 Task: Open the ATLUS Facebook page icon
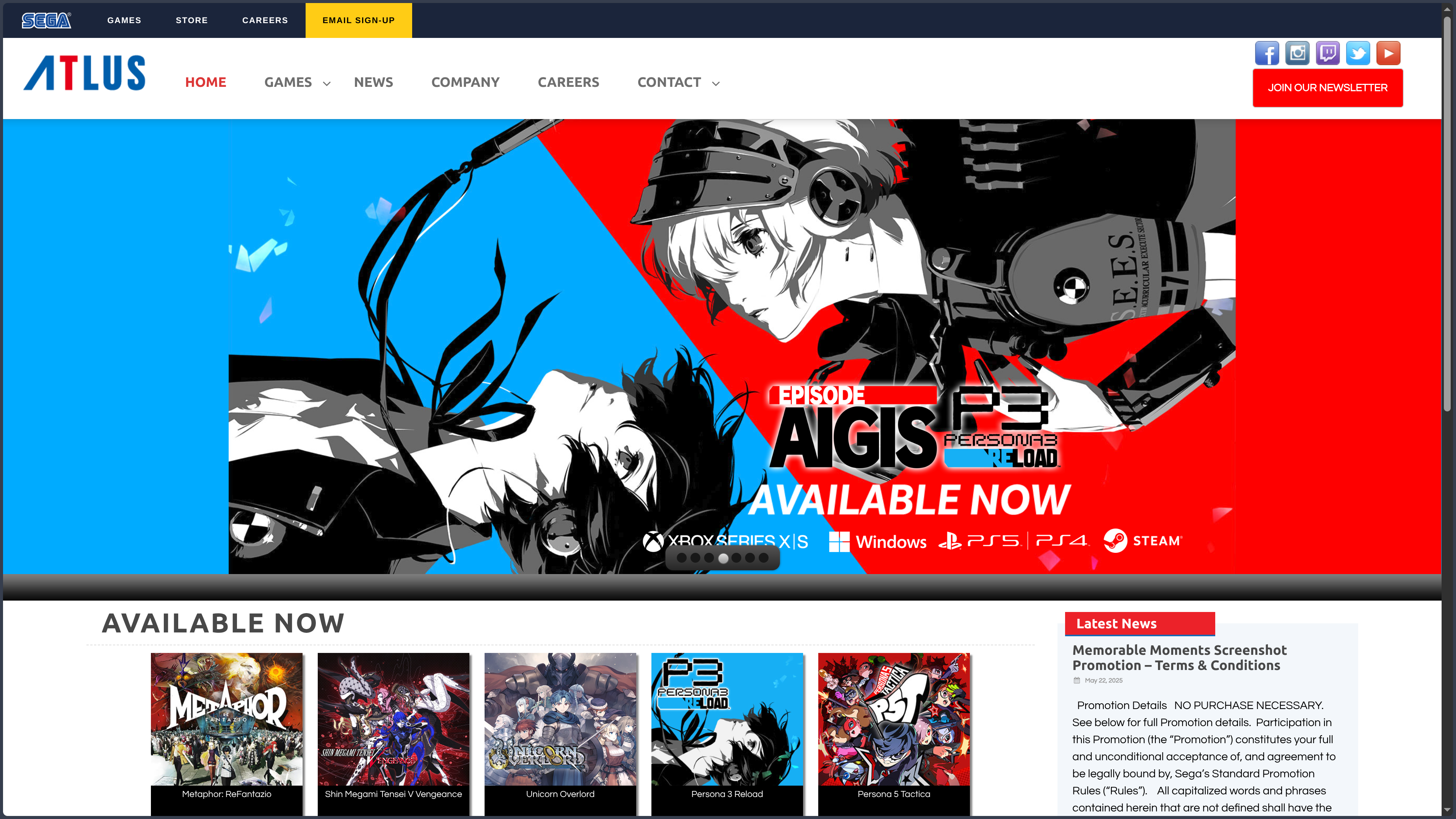1267,53
